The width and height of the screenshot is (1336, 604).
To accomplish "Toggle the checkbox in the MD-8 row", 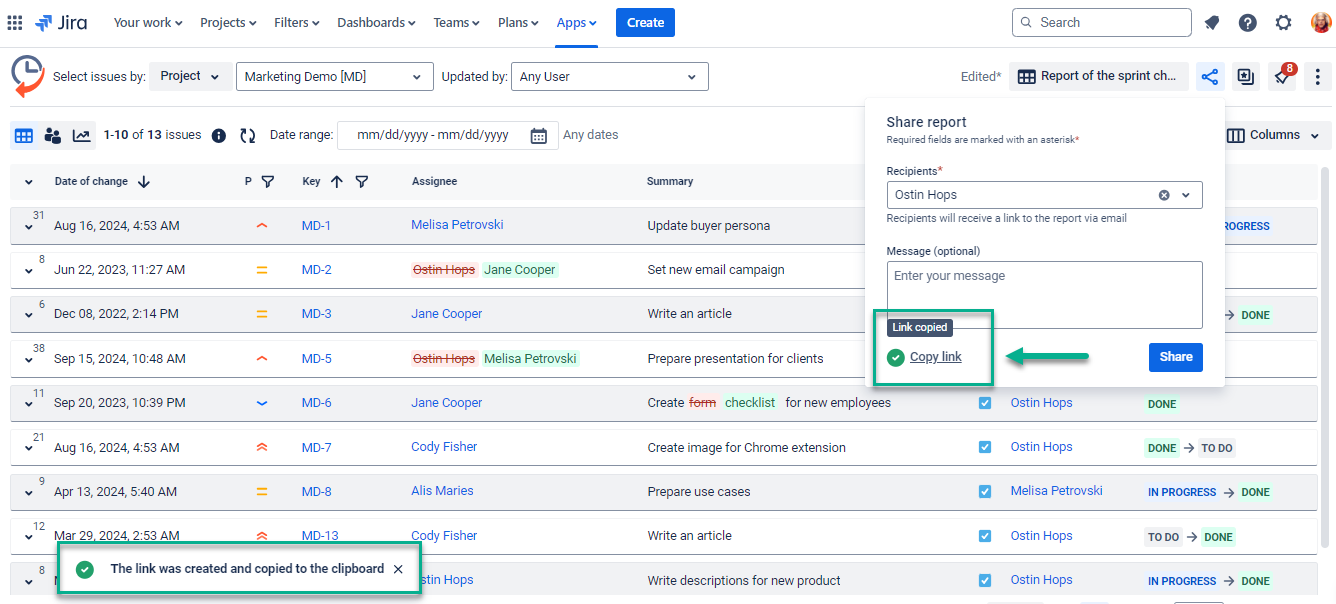I will [985, 491].
